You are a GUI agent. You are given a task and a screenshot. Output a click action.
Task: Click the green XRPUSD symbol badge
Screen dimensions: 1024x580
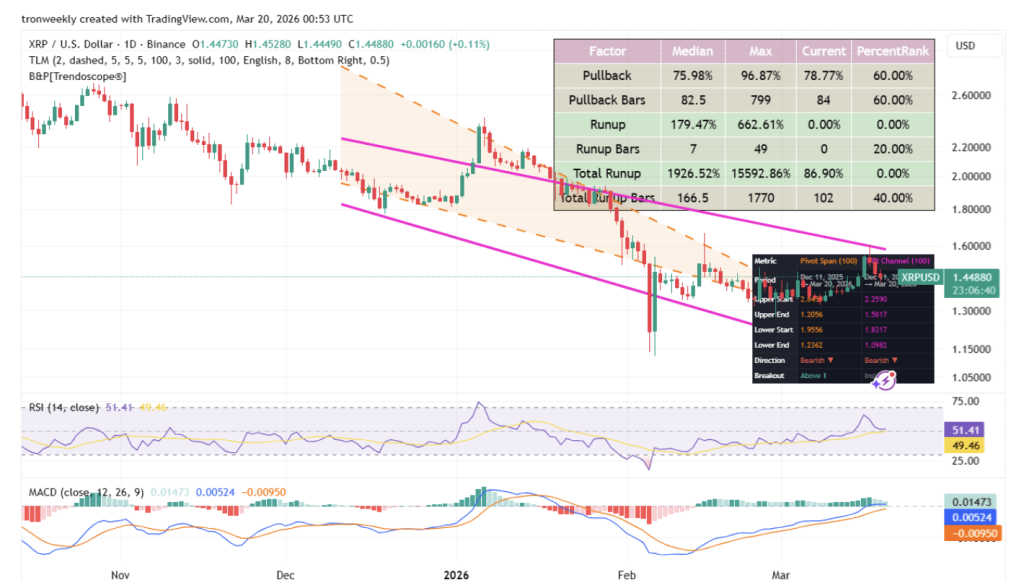click(x=920, y=277)
